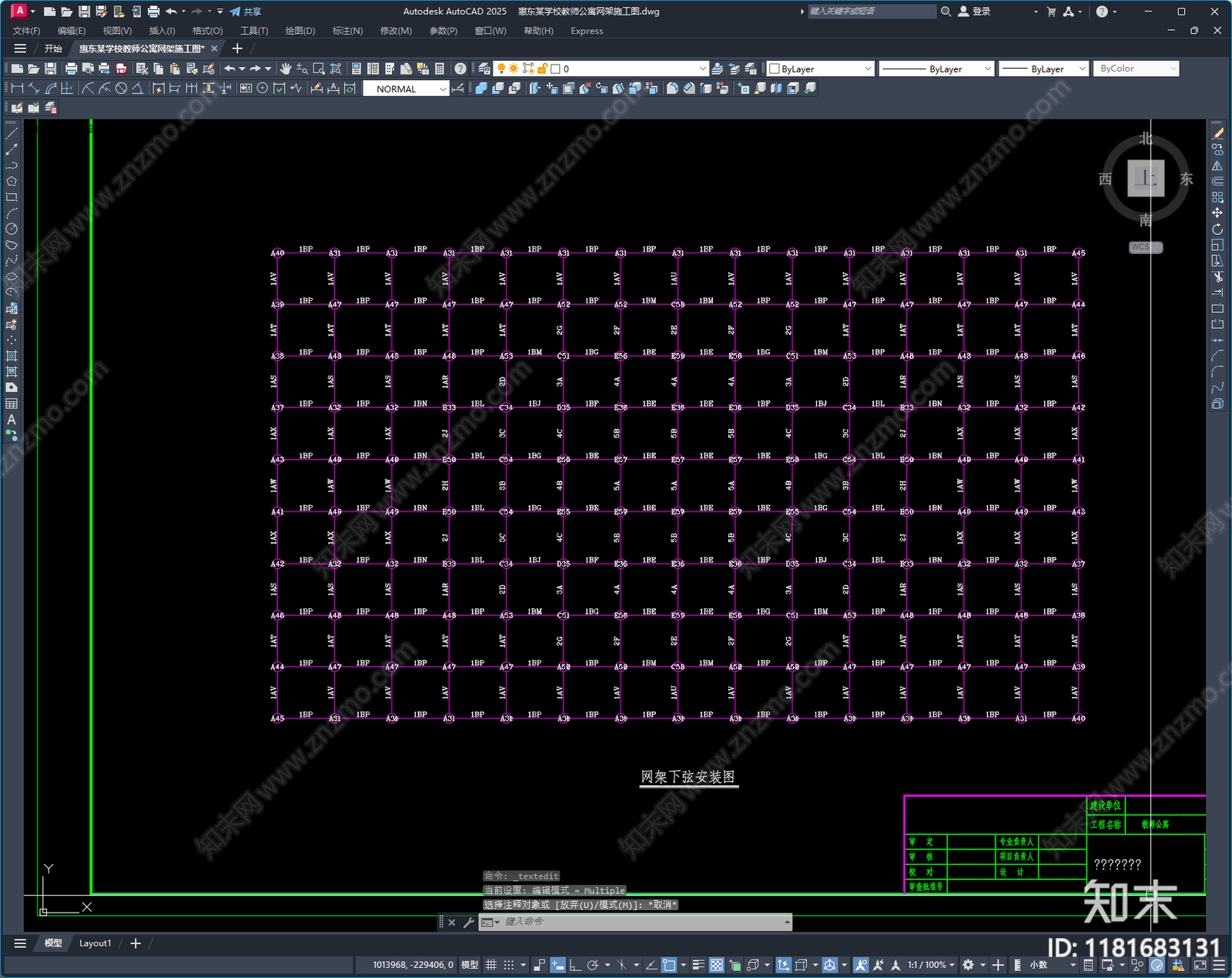Select the Rotate tool in the modify toolbar
This screenshot has height=978, width=1232.
tap(1217, 229)
